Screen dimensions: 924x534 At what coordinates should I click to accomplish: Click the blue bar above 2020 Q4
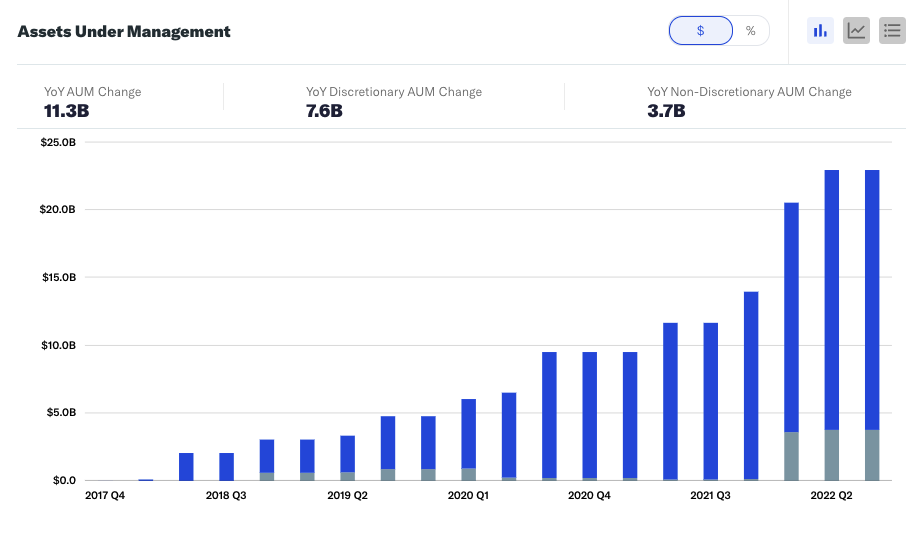coord(589,415)
